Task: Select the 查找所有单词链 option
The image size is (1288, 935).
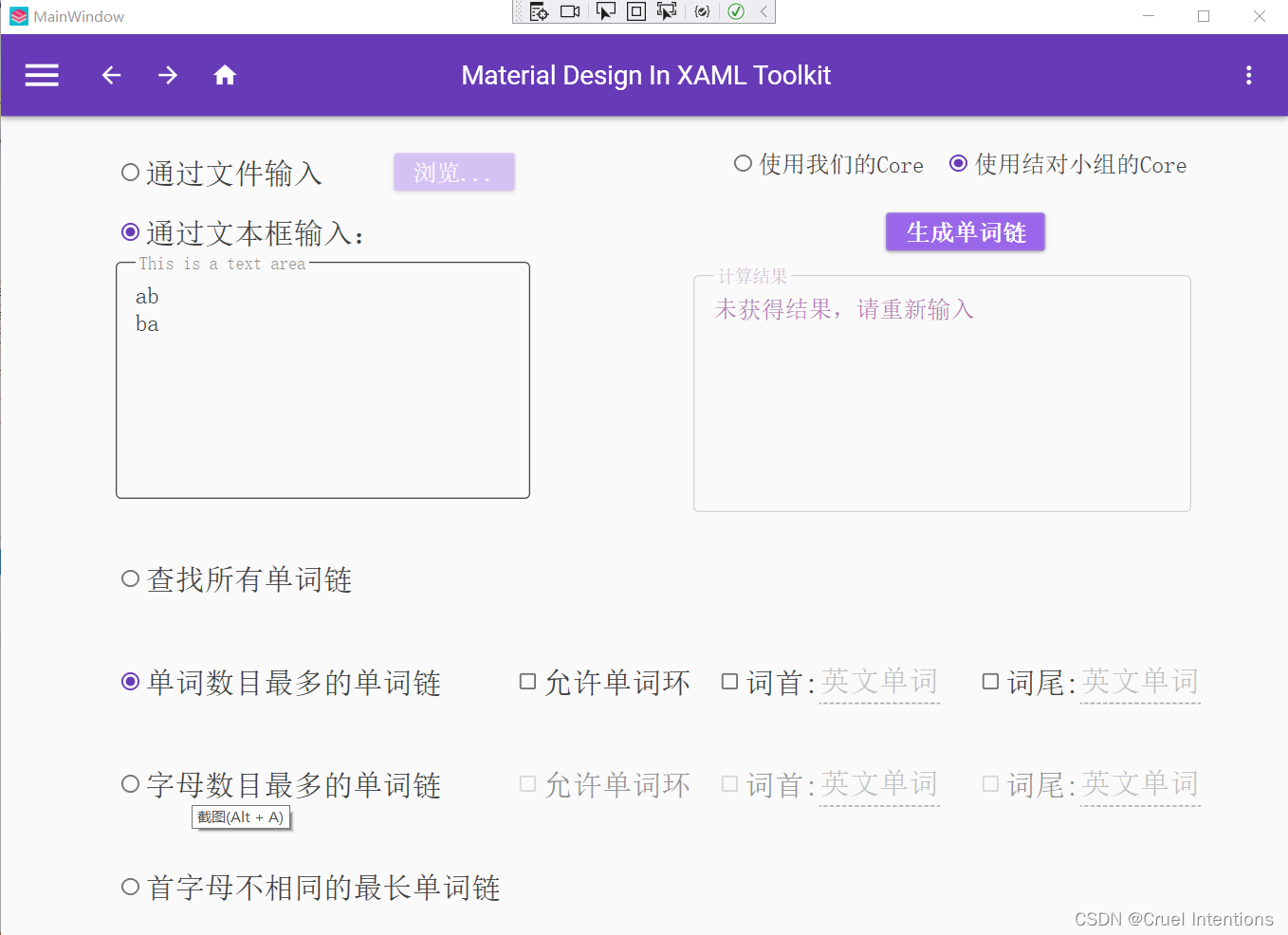Action: tap(130, 578)
